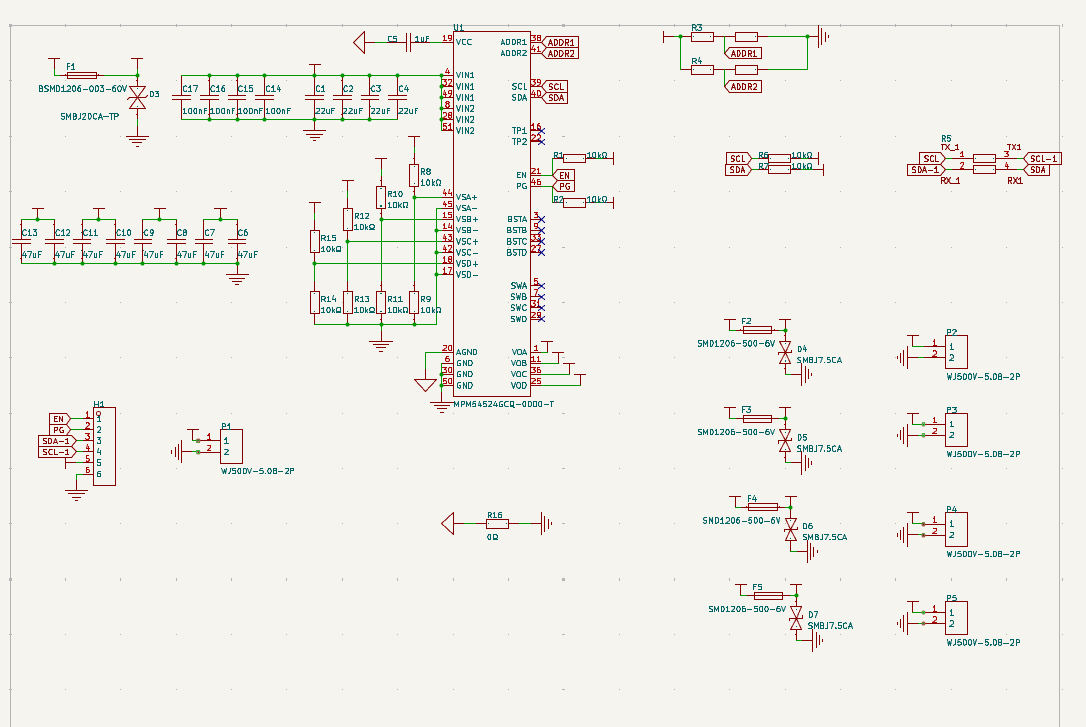Select capacitor C6 47uF
The width and height of the screenshot is (1086, 727).
pos(237,243)
